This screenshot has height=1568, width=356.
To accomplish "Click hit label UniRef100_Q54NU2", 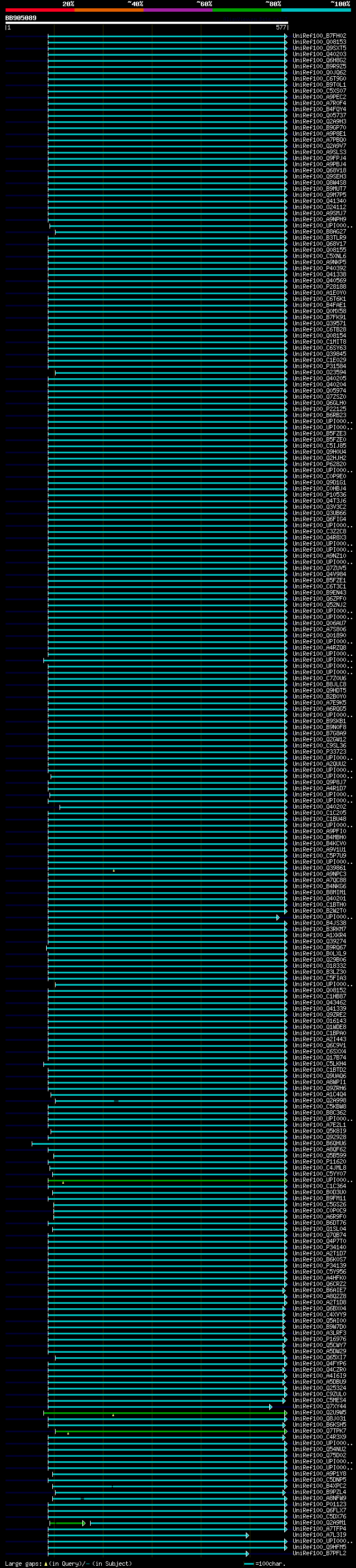I will click(x=319, y=1450).
